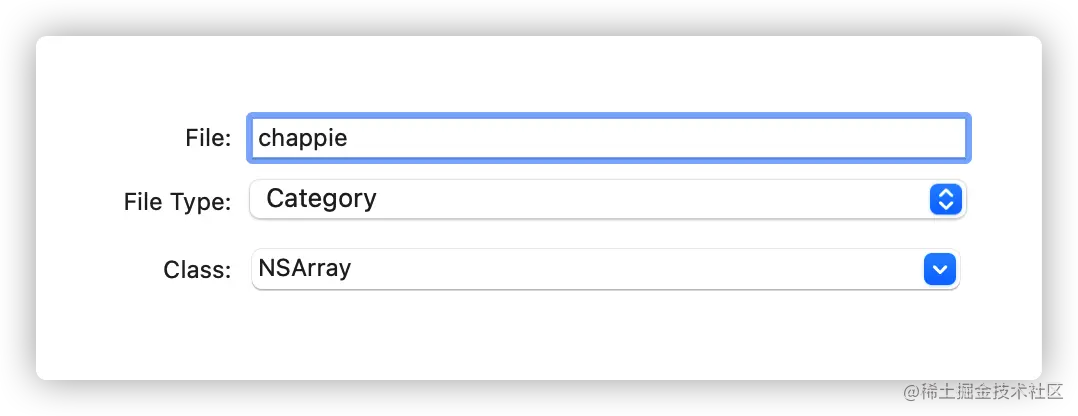Click empty white area below Class row
The width and height of the screenshot is (1078, 416).
point(540,335)
